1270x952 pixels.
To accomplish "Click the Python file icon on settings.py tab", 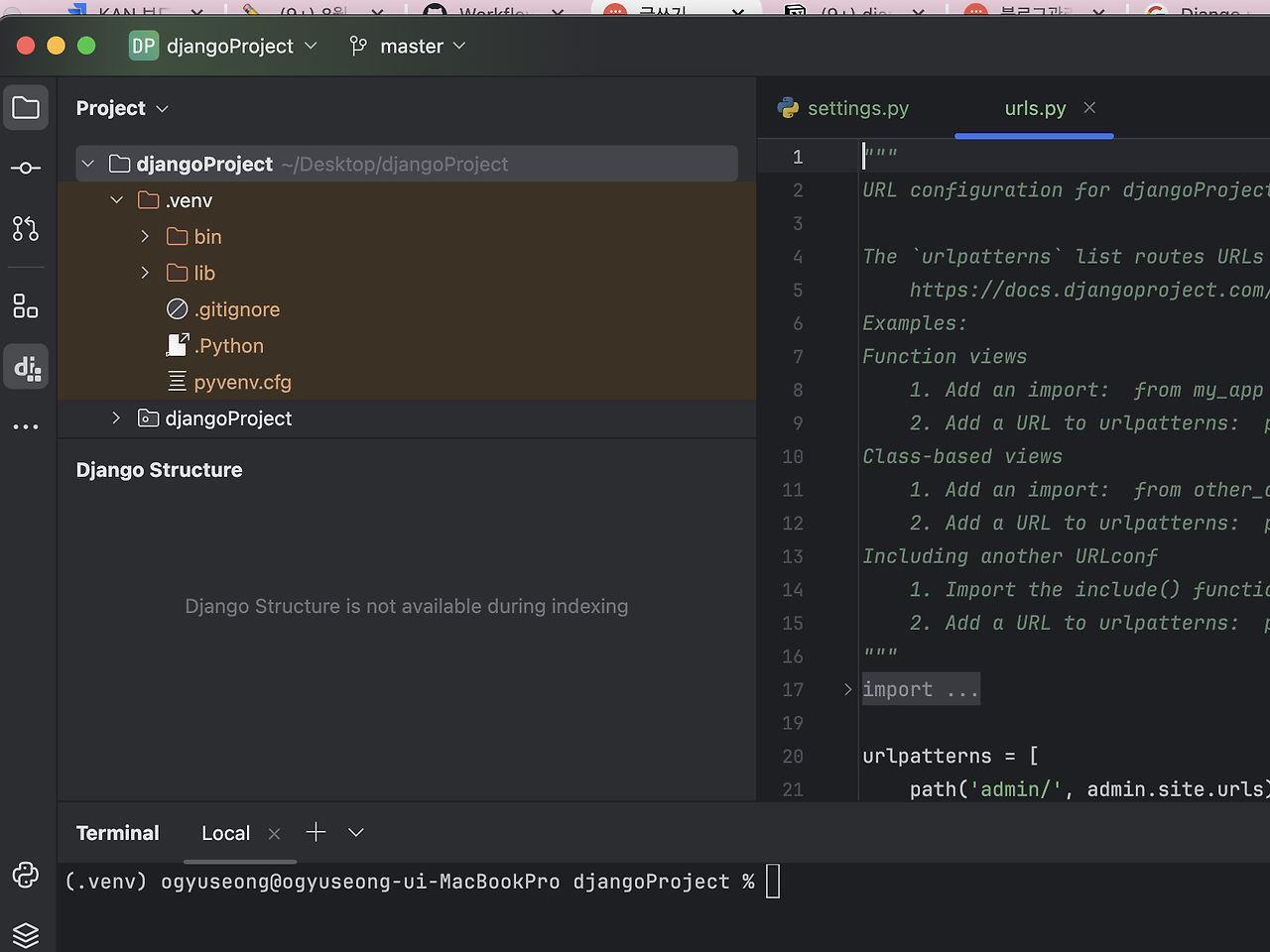I will [x=789, y=108].
